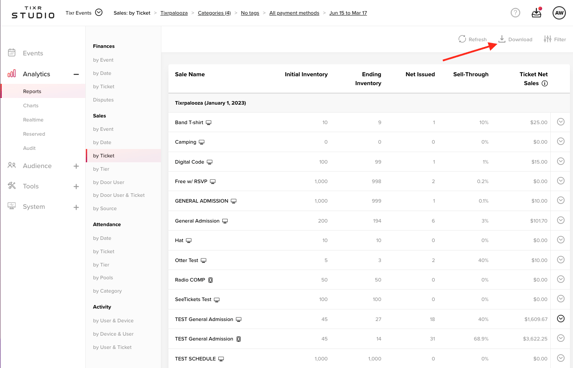Viewport: 573px width, 368px height.
Task: Expand the $1,609.67 TEST General Admission row
Action: point(561,319)
